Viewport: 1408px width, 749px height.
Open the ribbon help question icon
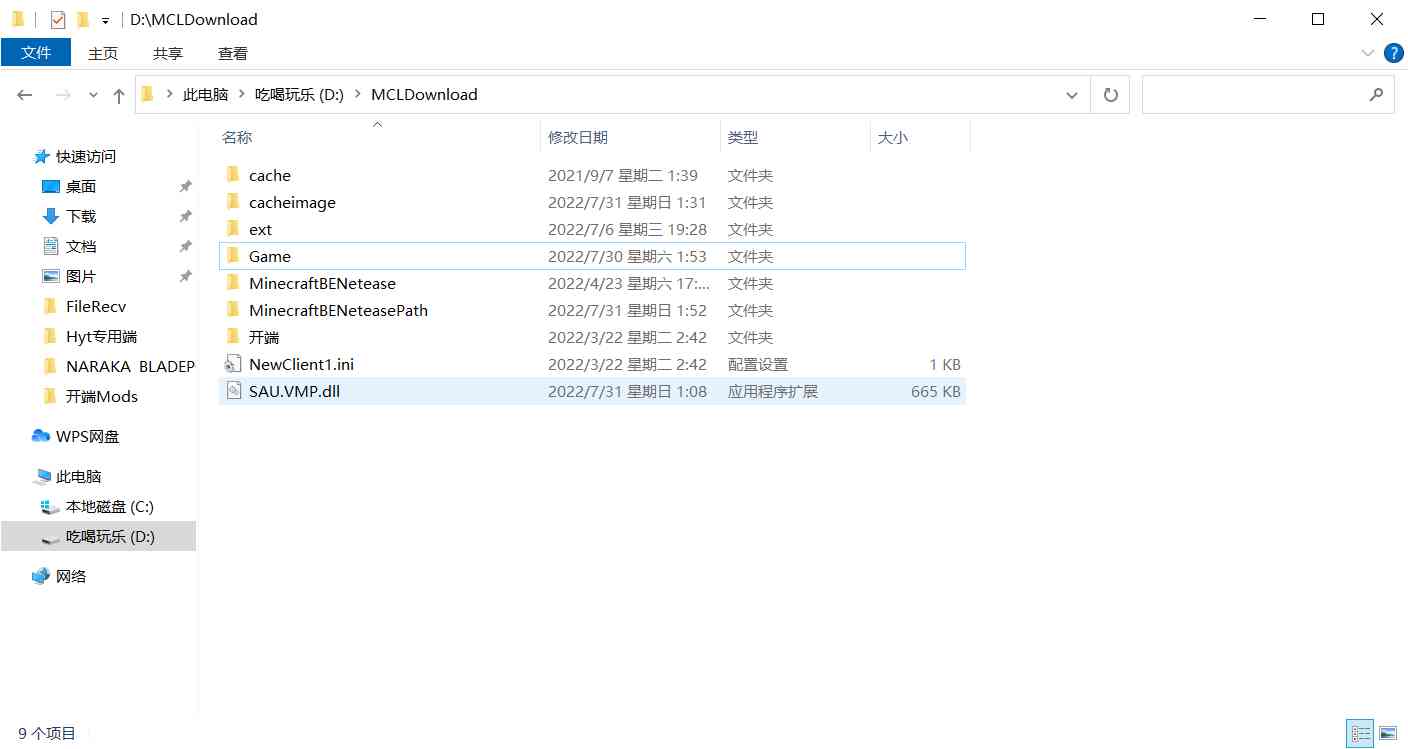[1394, 52]
